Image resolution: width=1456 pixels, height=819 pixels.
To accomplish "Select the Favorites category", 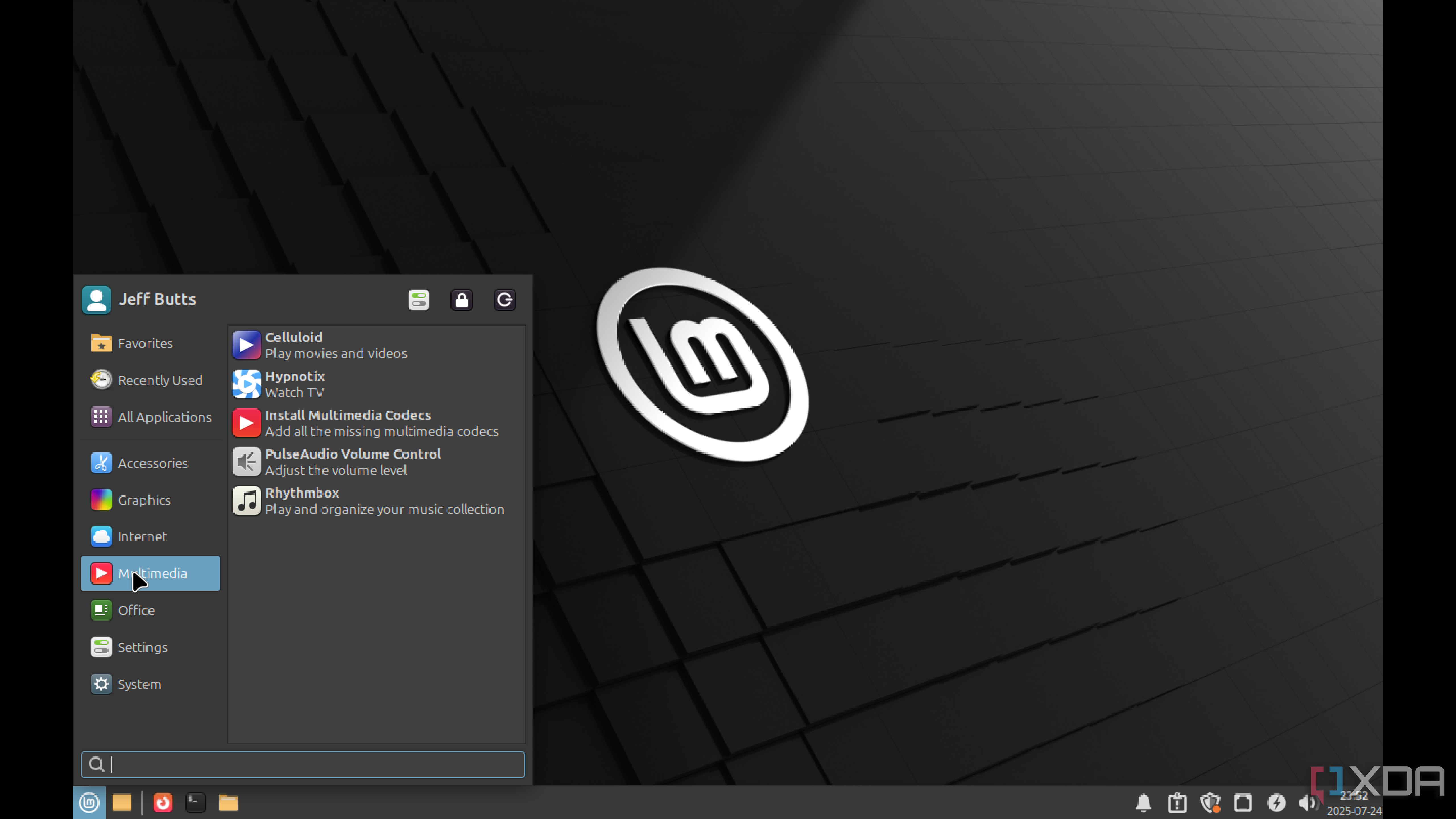I will coord(145,343).
